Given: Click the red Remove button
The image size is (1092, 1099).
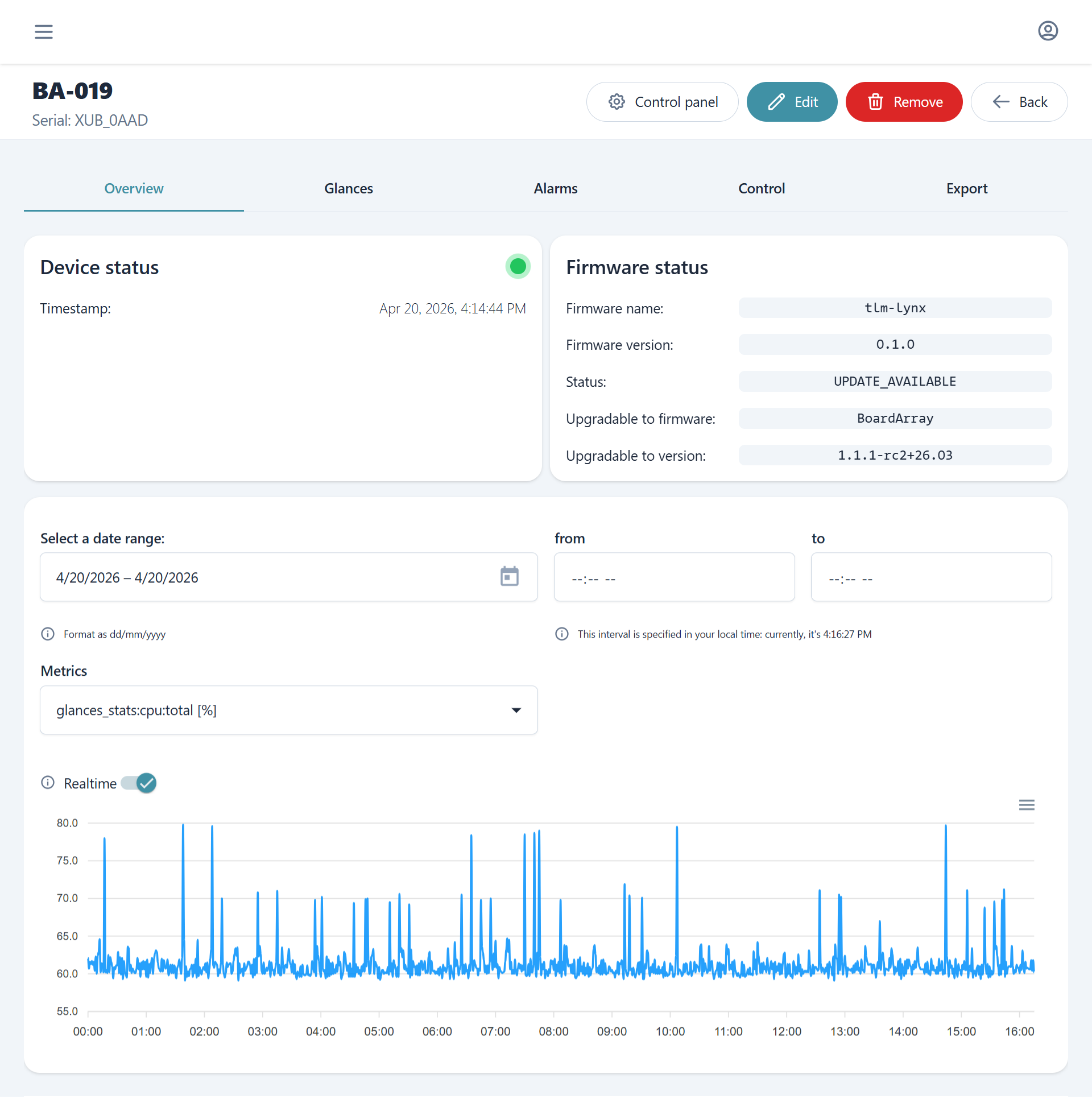Looking at the screenshot, I should tap(904, 102).
